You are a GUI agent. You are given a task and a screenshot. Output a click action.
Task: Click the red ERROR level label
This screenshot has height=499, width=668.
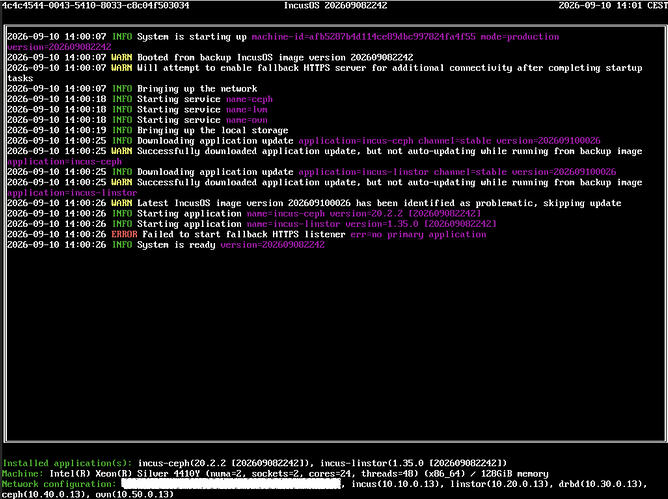[124, 235]
